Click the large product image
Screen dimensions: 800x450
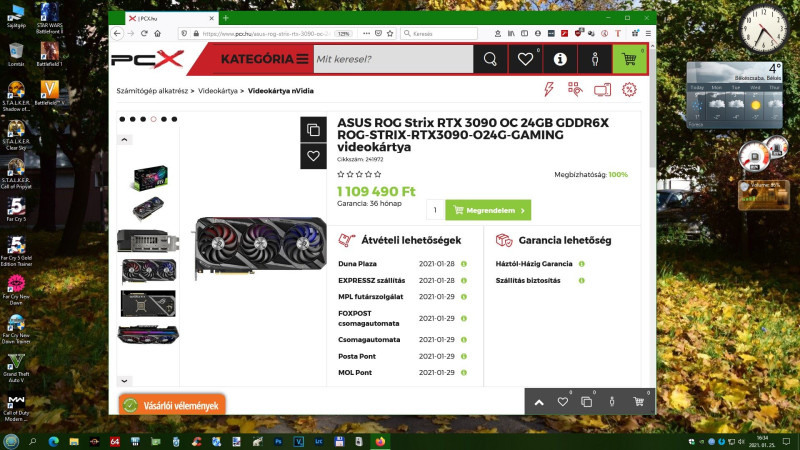260,248
